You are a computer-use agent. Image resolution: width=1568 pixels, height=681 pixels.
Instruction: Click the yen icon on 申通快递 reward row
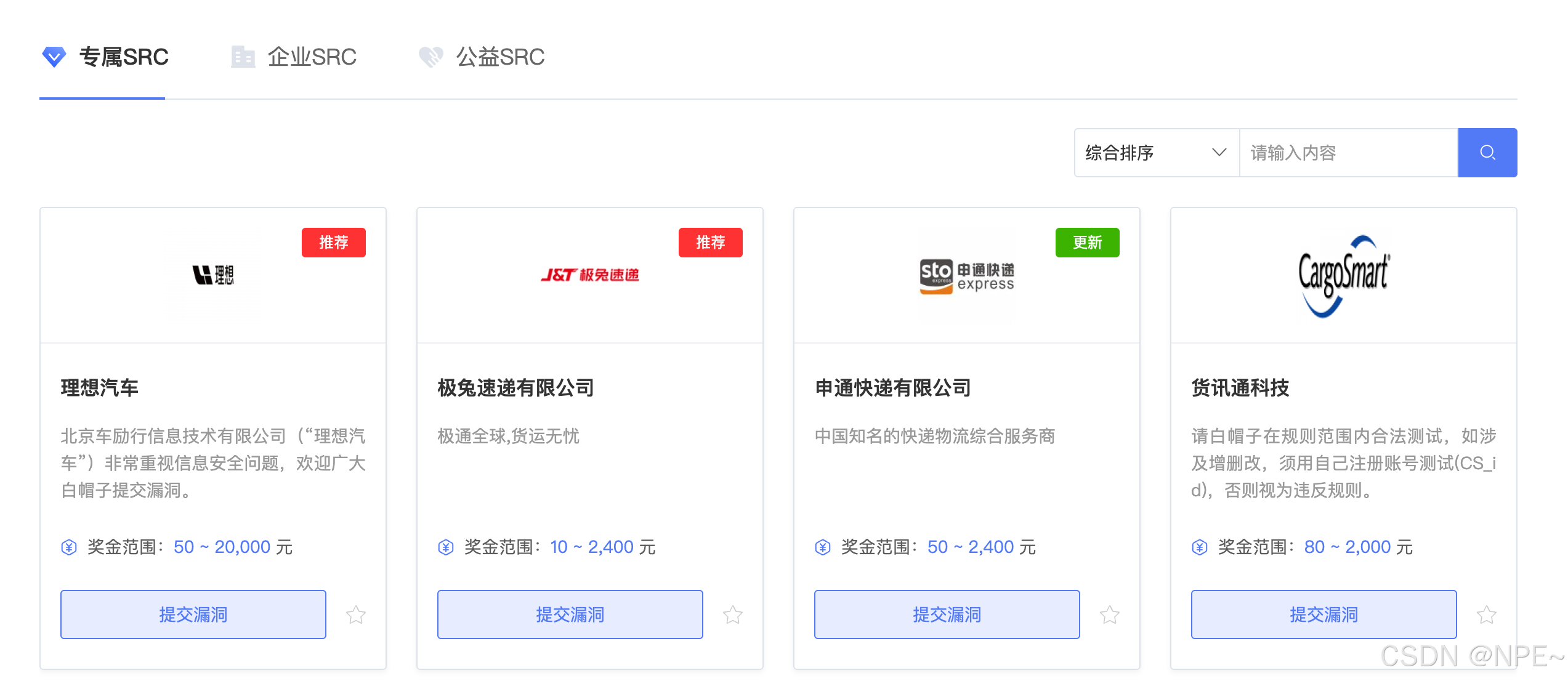[x=823, y=547]
